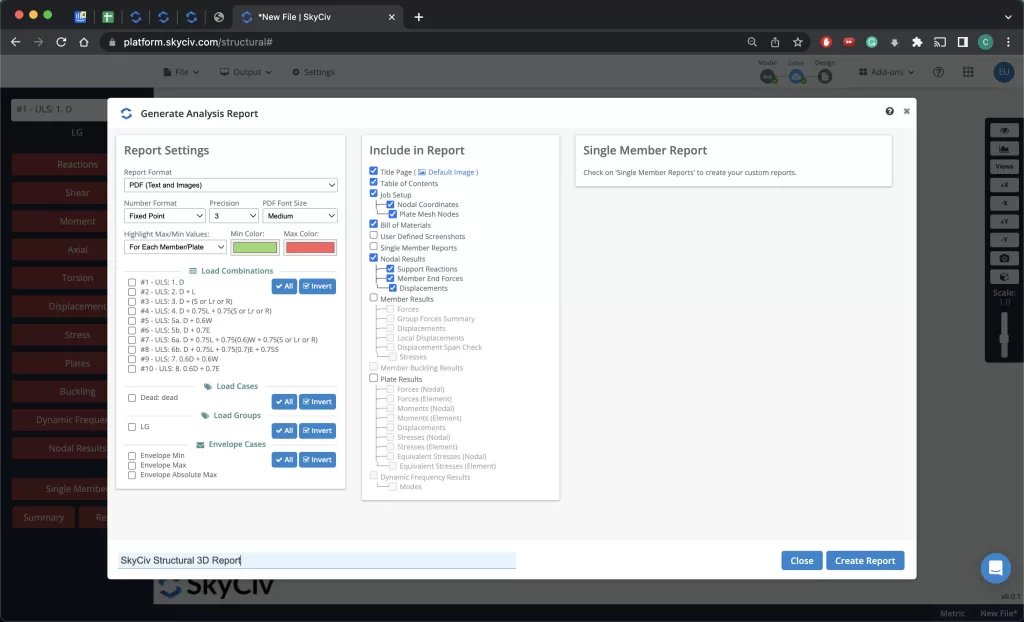
Task: Enable User Defined Screenshots
Action: [x=374, y=235]
